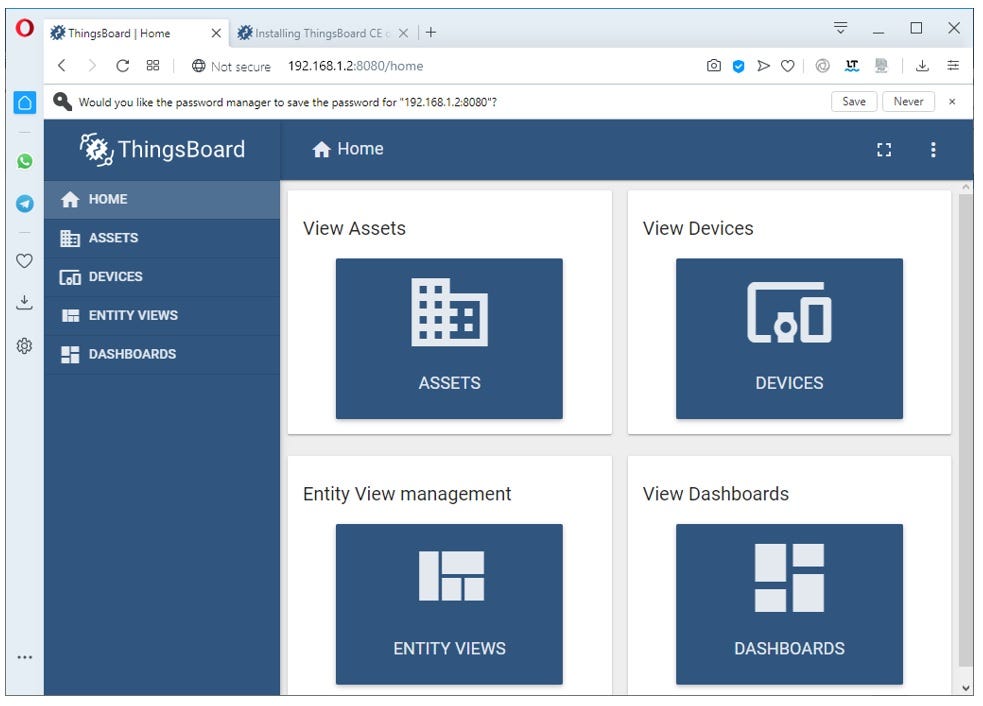Click the Entity View management heading
The height and width of the screenshot is (706, 983).
tap(407, 494)
